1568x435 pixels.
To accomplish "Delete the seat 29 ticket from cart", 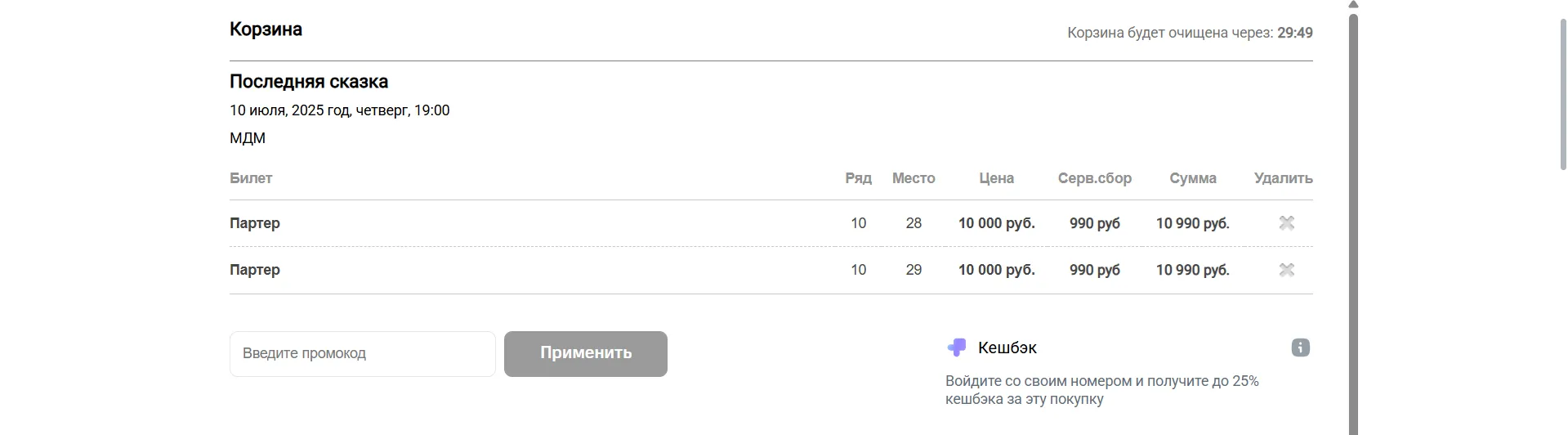I will pos(1286,270).
